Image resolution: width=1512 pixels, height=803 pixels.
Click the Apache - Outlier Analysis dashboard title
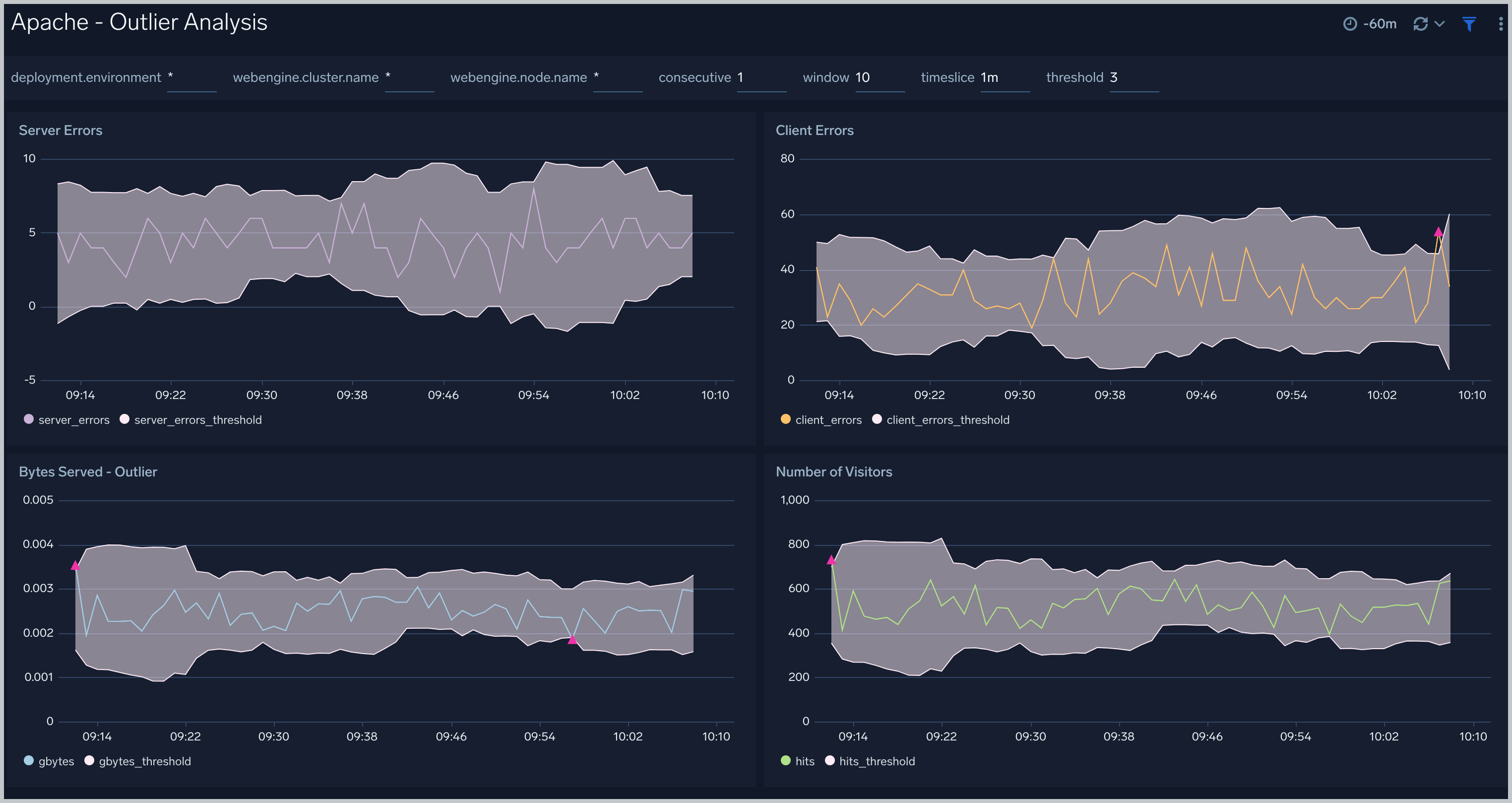click(x=139, y=22)
